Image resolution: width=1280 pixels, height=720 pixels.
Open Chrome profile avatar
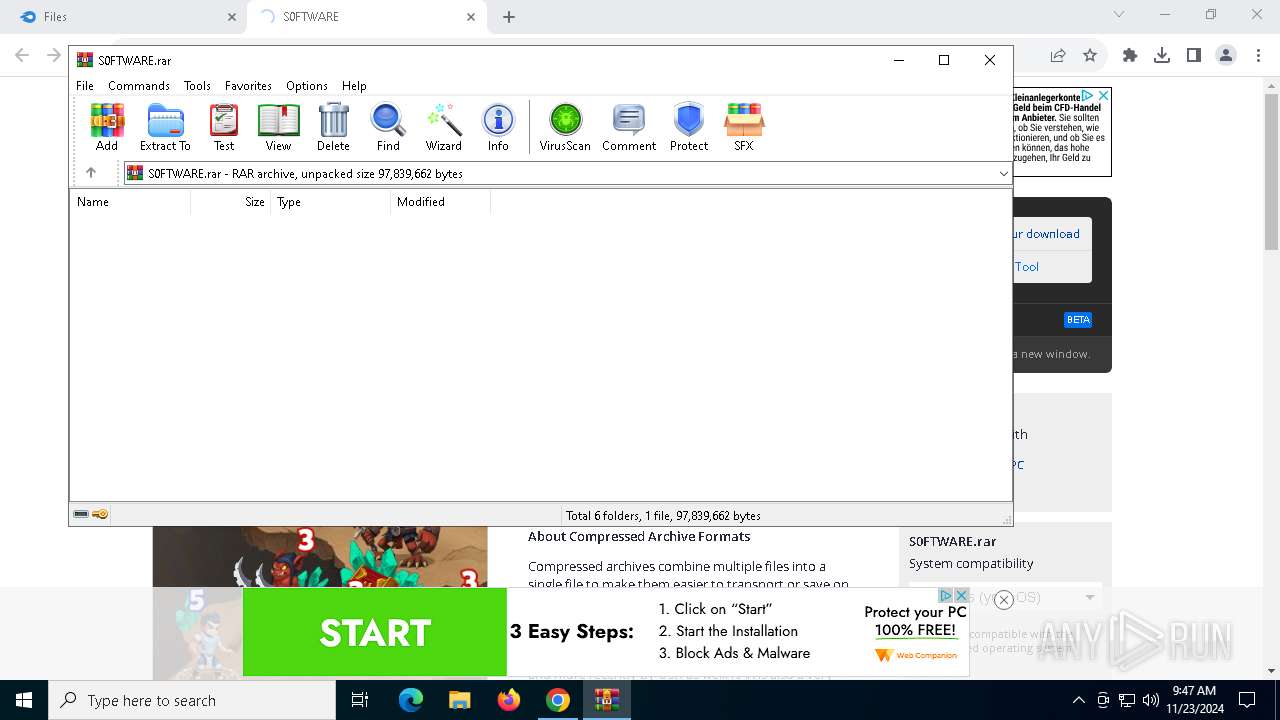[1226, 56]
